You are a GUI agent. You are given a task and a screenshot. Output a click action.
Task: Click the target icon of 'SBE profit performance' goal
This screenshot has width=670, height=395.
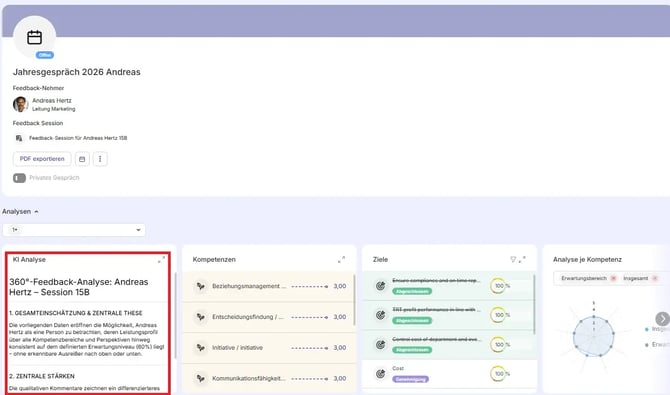pos(380,315)
